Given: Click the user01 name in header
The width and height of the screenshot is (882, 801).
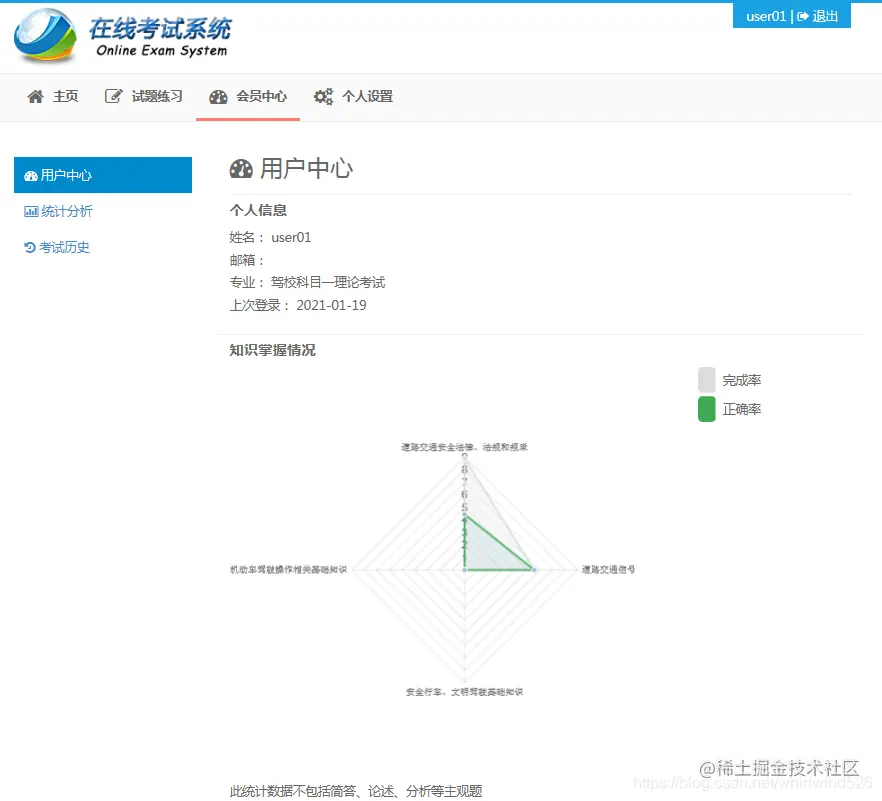Looking at the screenshot, I should (766, 16).
